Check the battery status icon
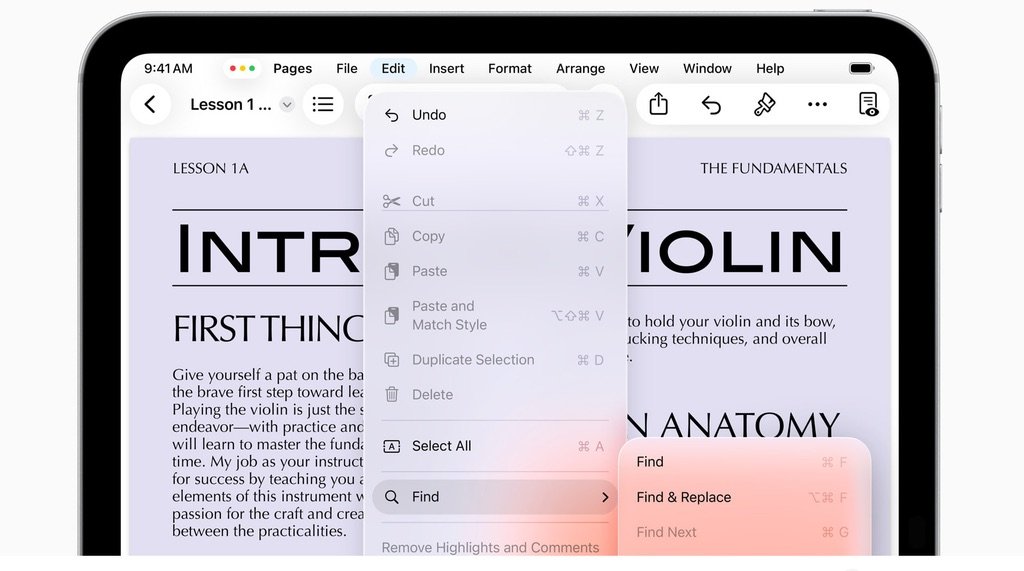 (x=861, y=69)
